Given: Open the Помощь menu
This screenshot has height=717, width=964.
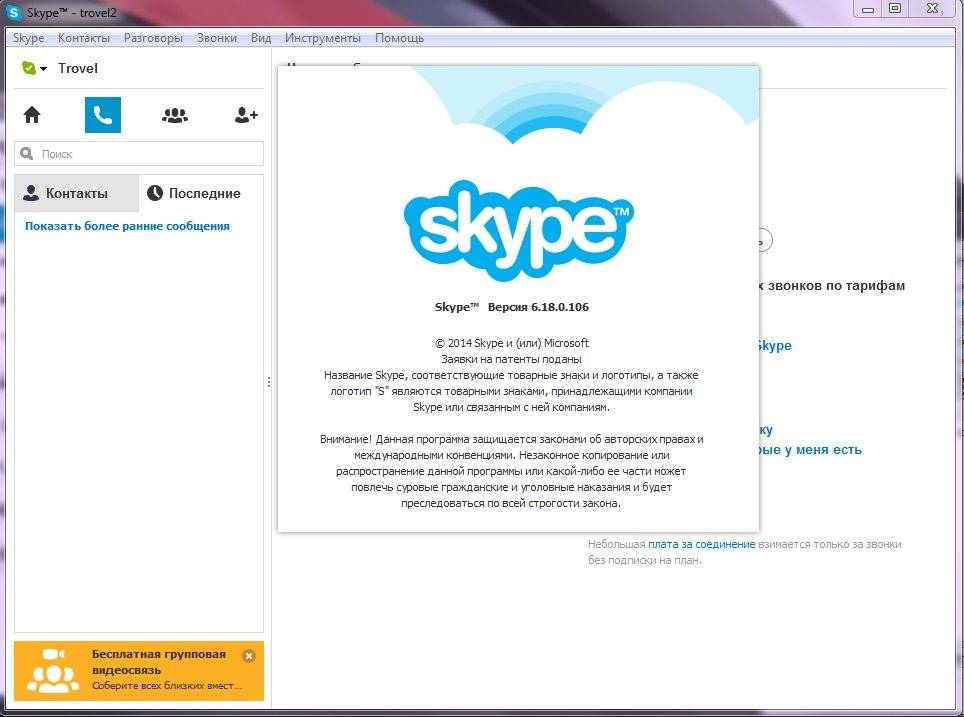Looking at the screenshot, I should click(399, 38).
